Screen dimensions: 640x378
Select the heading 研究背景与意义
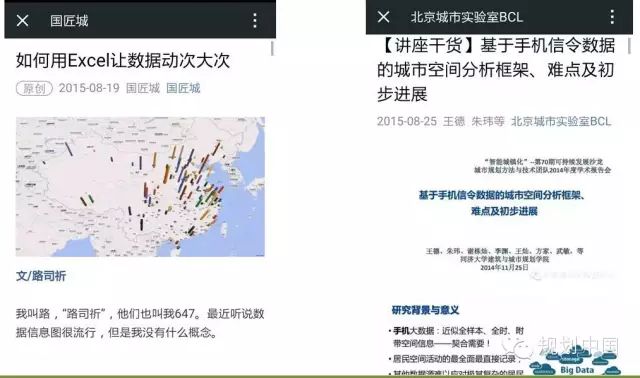pos(425,310)
